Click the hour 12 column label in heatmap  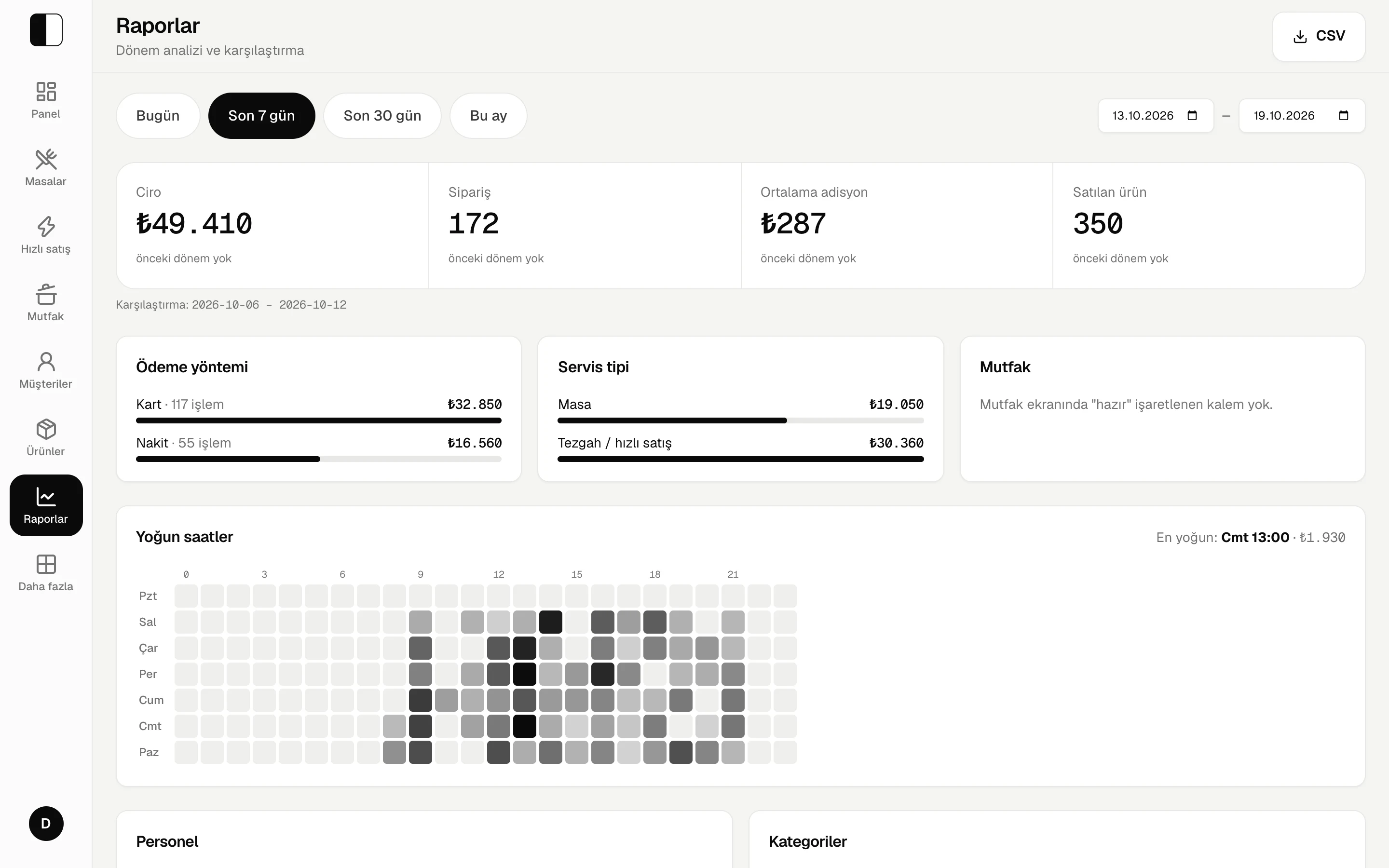(499, 574)
